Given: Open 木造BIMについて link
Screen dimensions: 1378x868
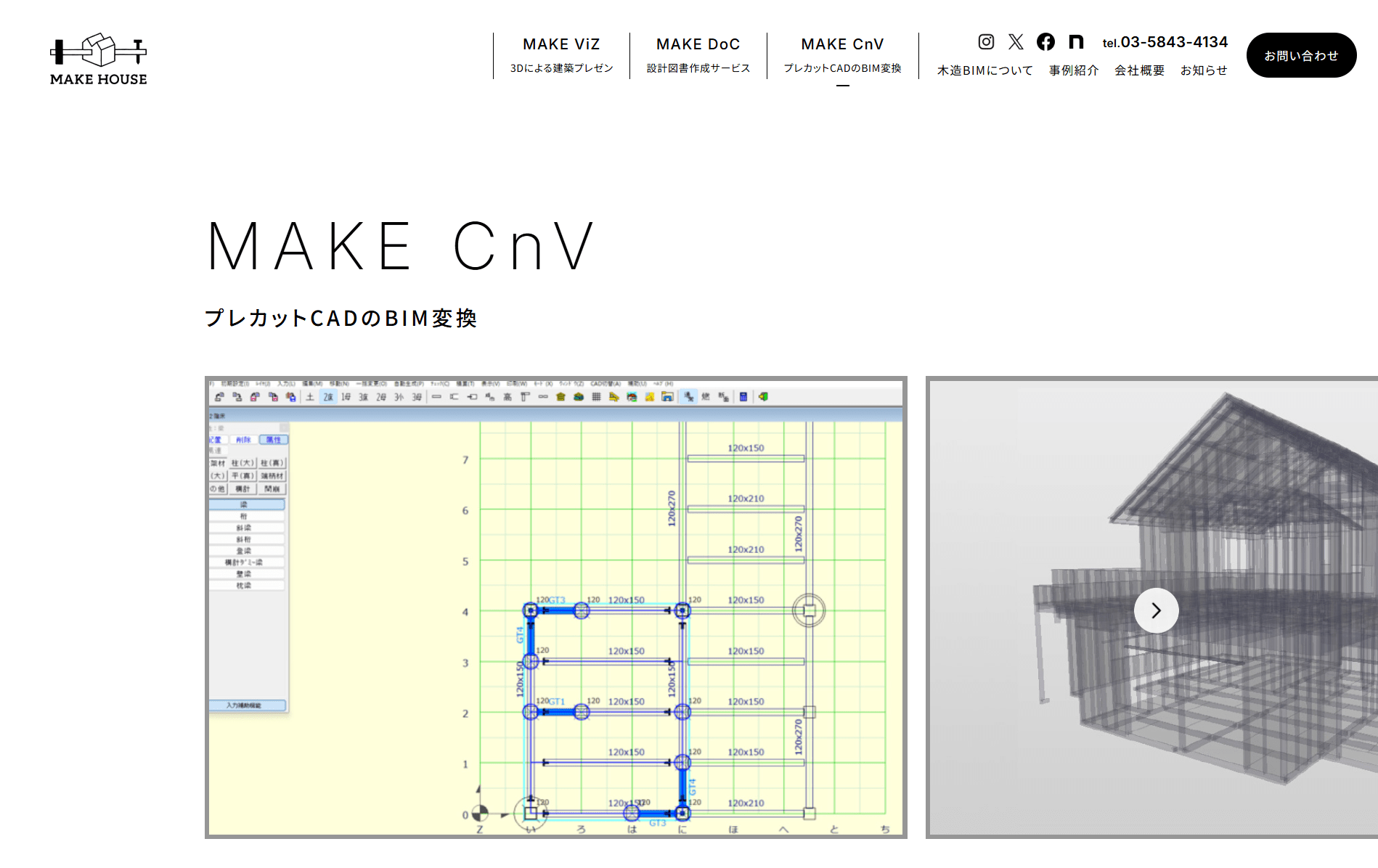Looking at the screenshot, I should tap(984, 70).
